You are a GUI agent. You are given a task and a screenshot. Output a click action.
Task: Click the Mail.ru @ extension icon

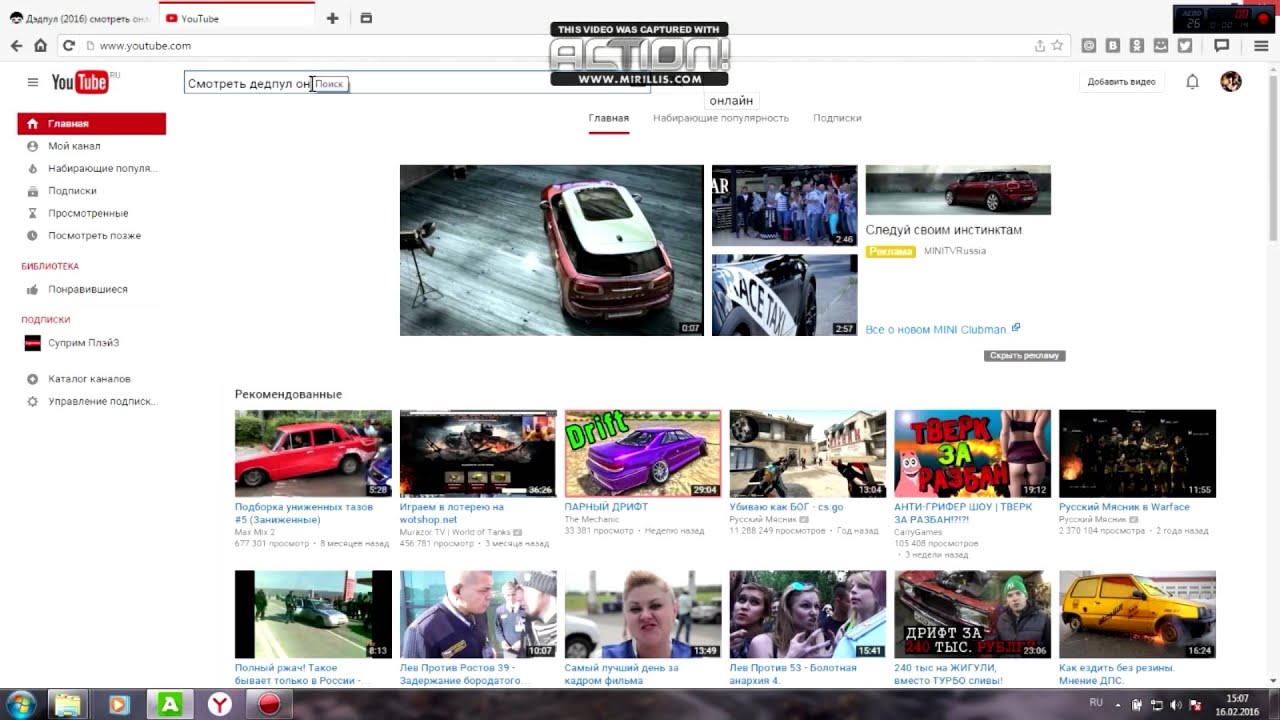click(1089, 45)
